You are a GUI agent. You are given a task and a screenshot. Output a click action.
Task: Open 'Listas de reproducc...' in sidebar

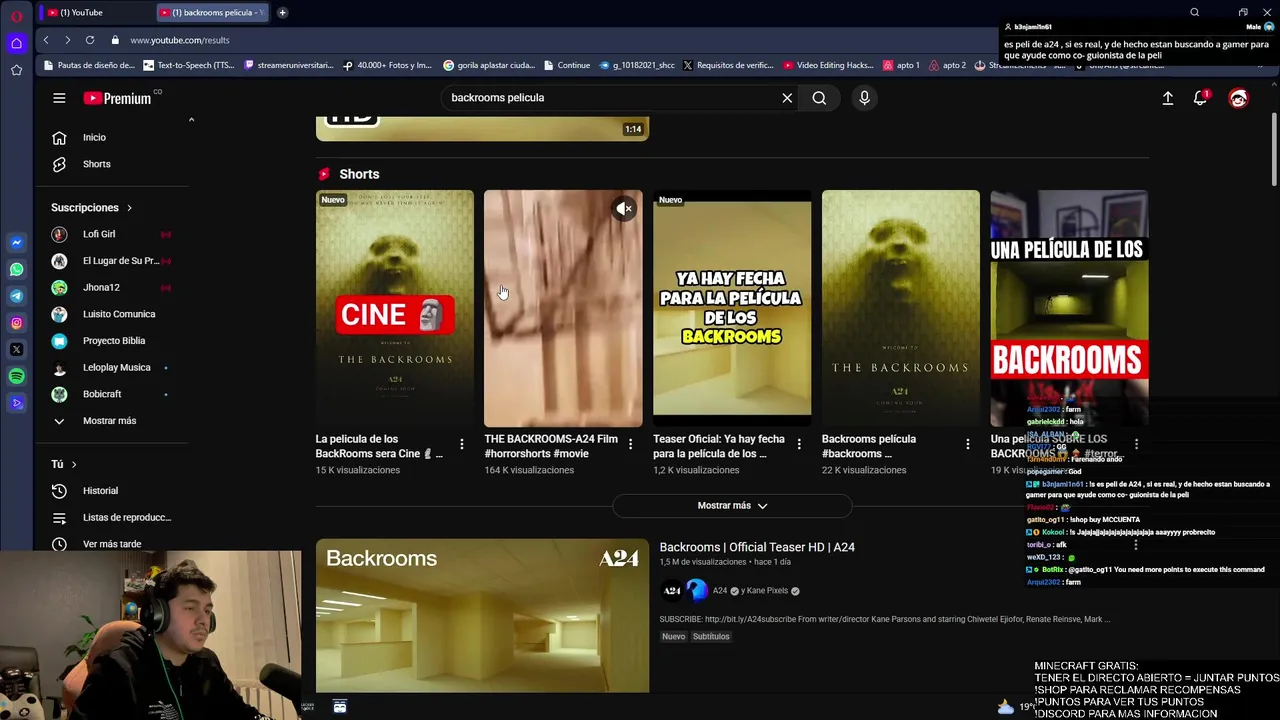[127, 518]
